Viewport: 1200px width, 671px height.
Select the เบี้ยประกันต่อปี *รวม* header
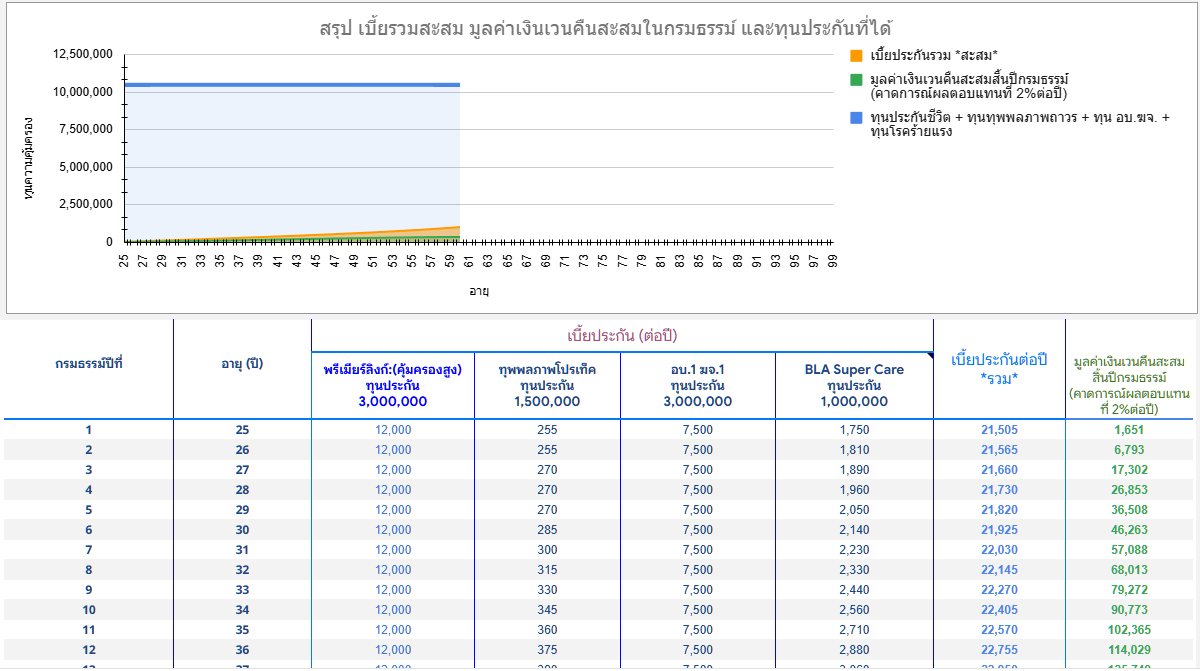998,368
